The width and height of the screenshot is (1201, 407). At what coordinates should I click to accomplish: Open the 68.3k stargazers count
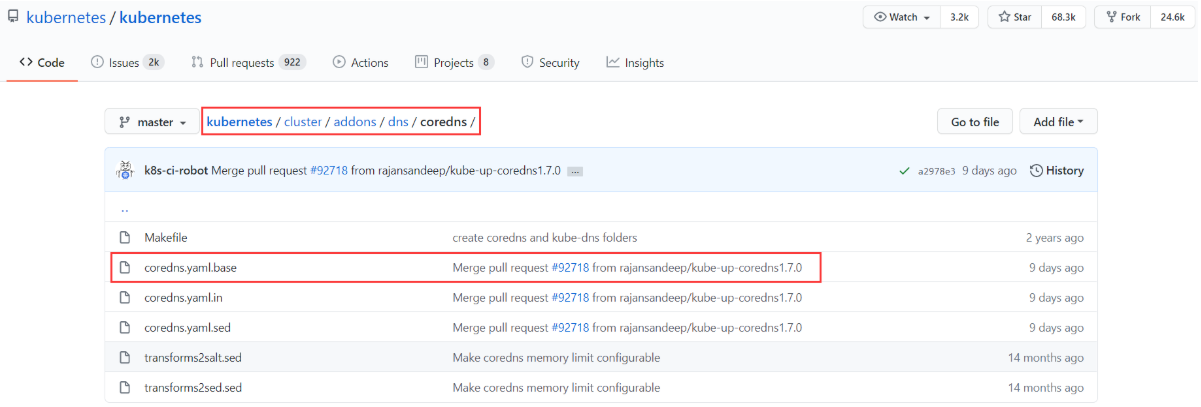tap(1062, 17)
